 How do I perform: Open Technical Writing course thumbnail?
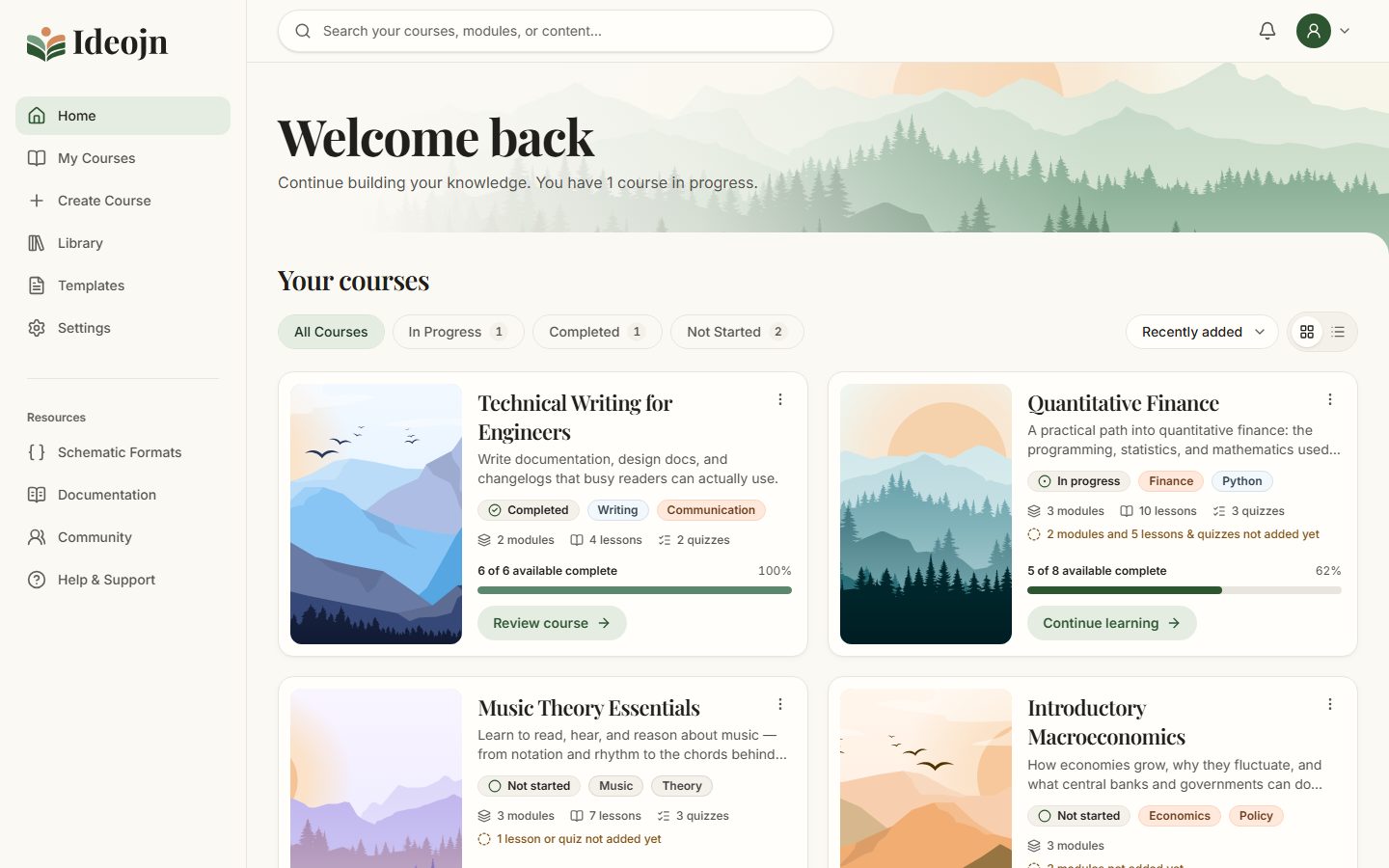pyautogui.click(x=376, y=514)
